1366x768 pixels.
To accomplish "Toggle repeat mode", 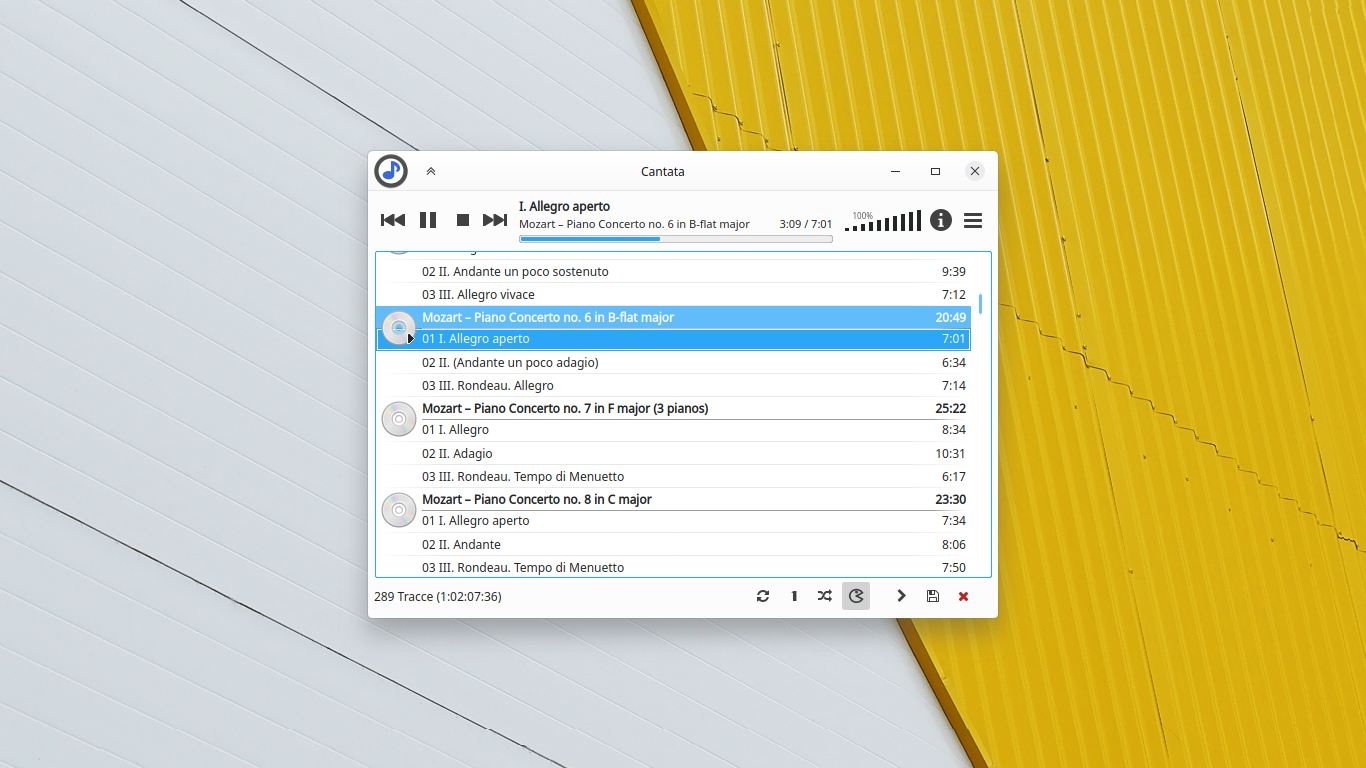I will click(763, 596).
